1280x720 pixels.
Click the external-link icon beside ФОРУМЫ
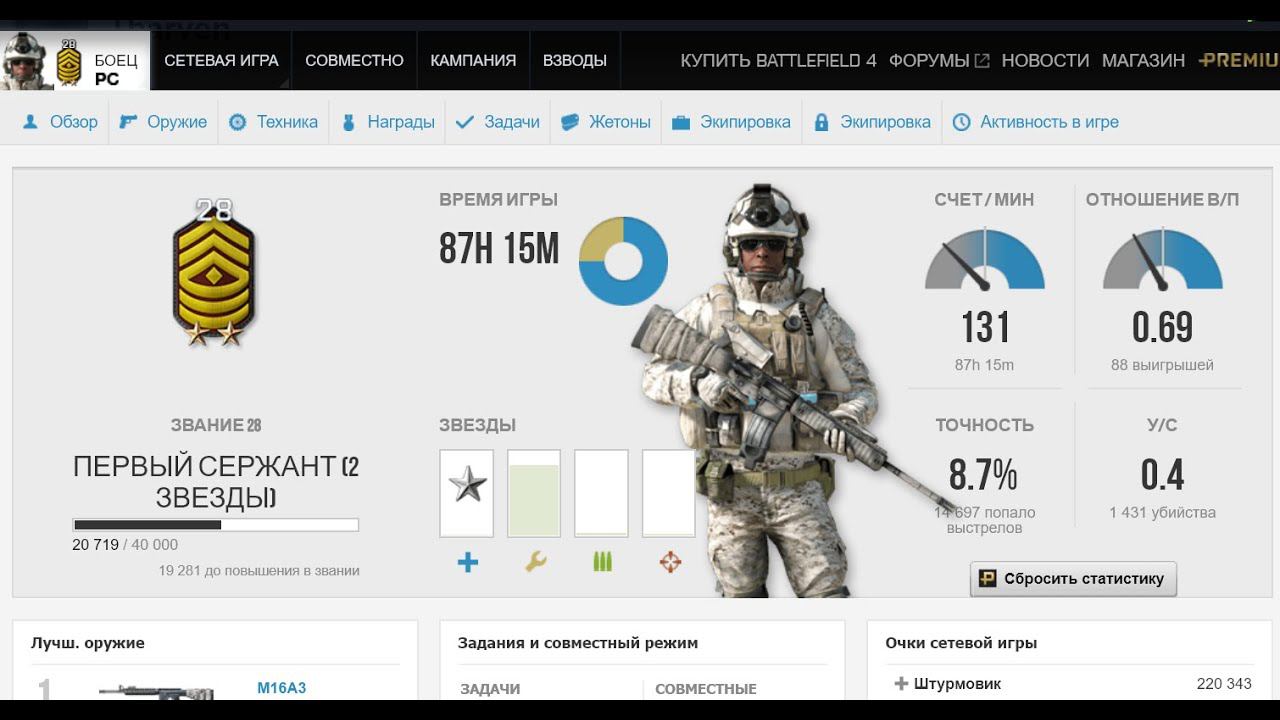pyautogui.click(x=982, y=61)
